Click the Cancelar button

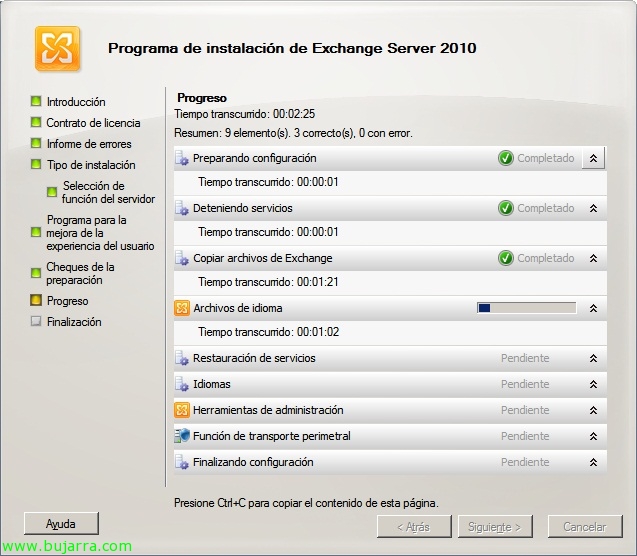[x=585, y=527]
